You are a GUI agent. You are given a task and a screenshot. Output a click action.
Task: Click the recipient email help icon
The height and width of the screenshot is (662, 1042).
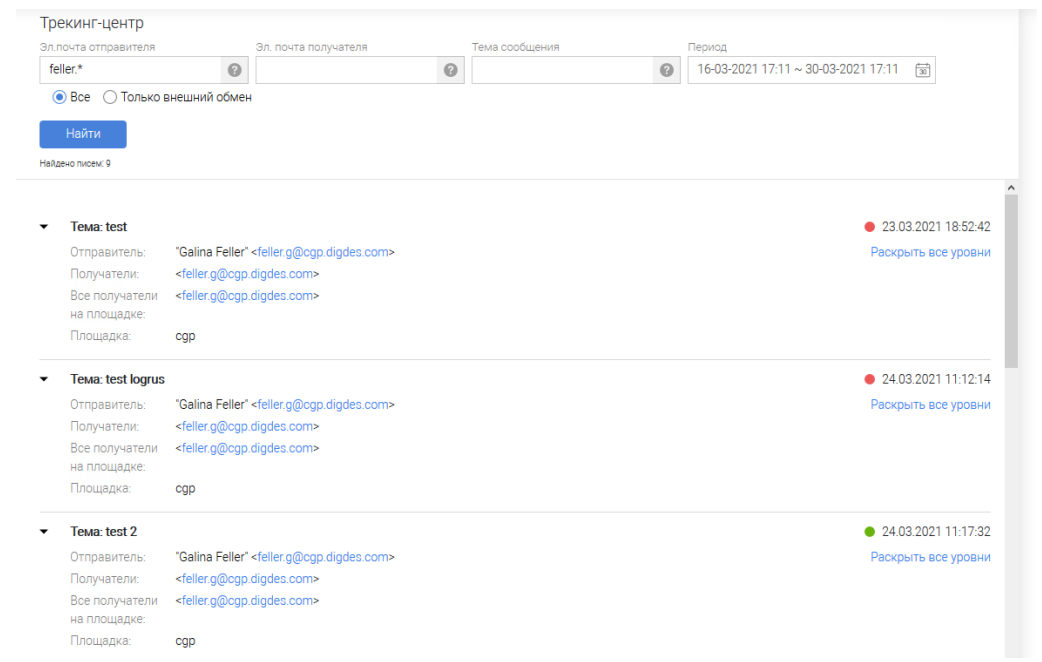[x=451, y=70]
